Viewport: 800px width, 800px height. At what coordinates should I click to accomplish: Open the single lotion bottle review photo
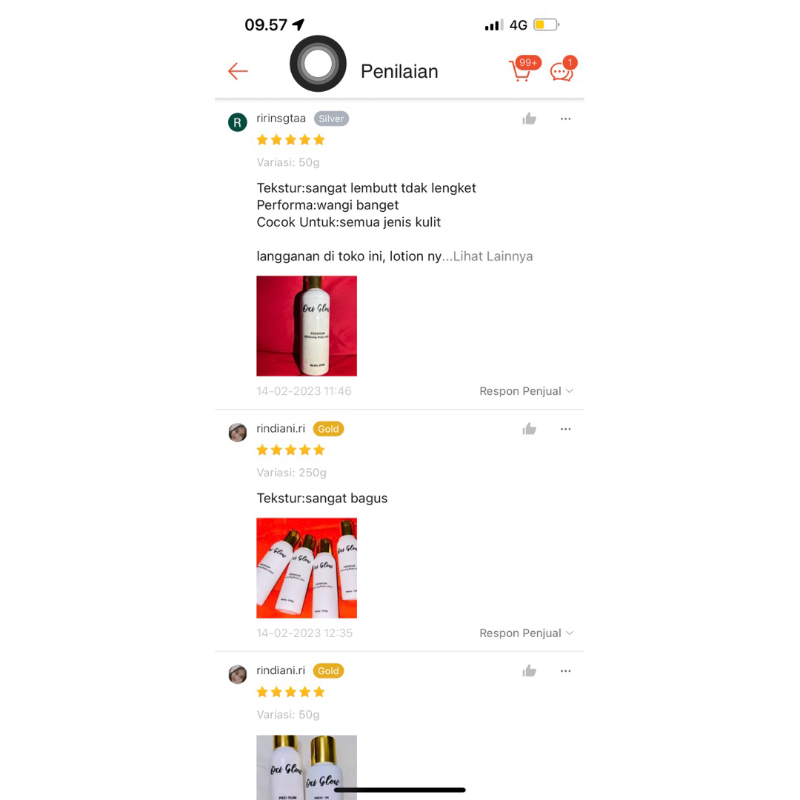(x=307, y=326)
